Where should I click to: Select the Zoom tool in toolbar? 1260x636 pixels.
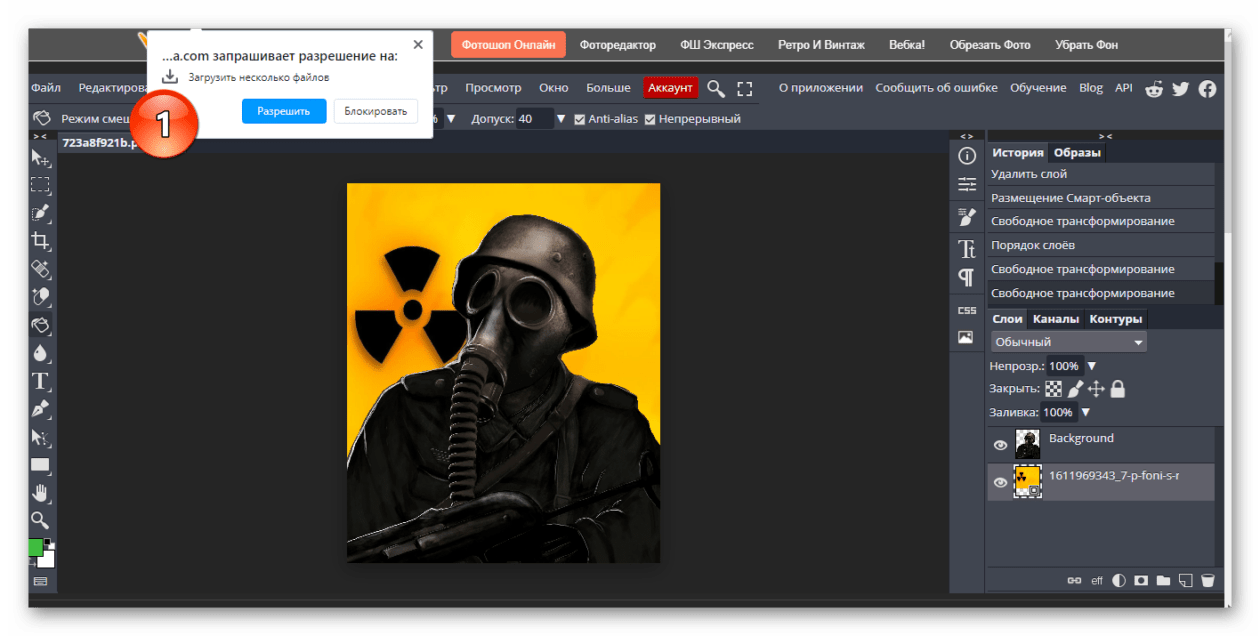point(40,520)
